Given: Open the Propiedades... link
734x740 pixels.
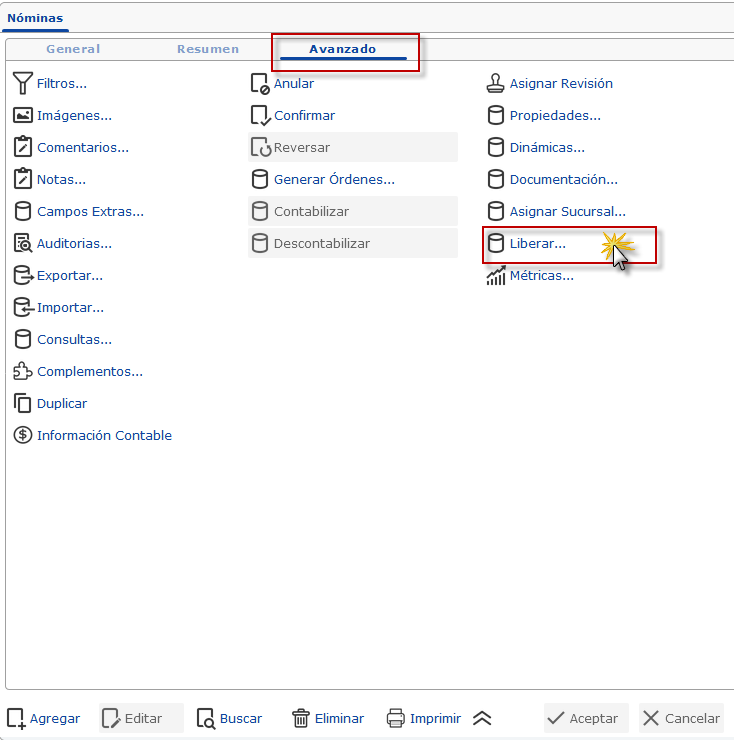Looking at the screenshot, I should tap(555, 116).
